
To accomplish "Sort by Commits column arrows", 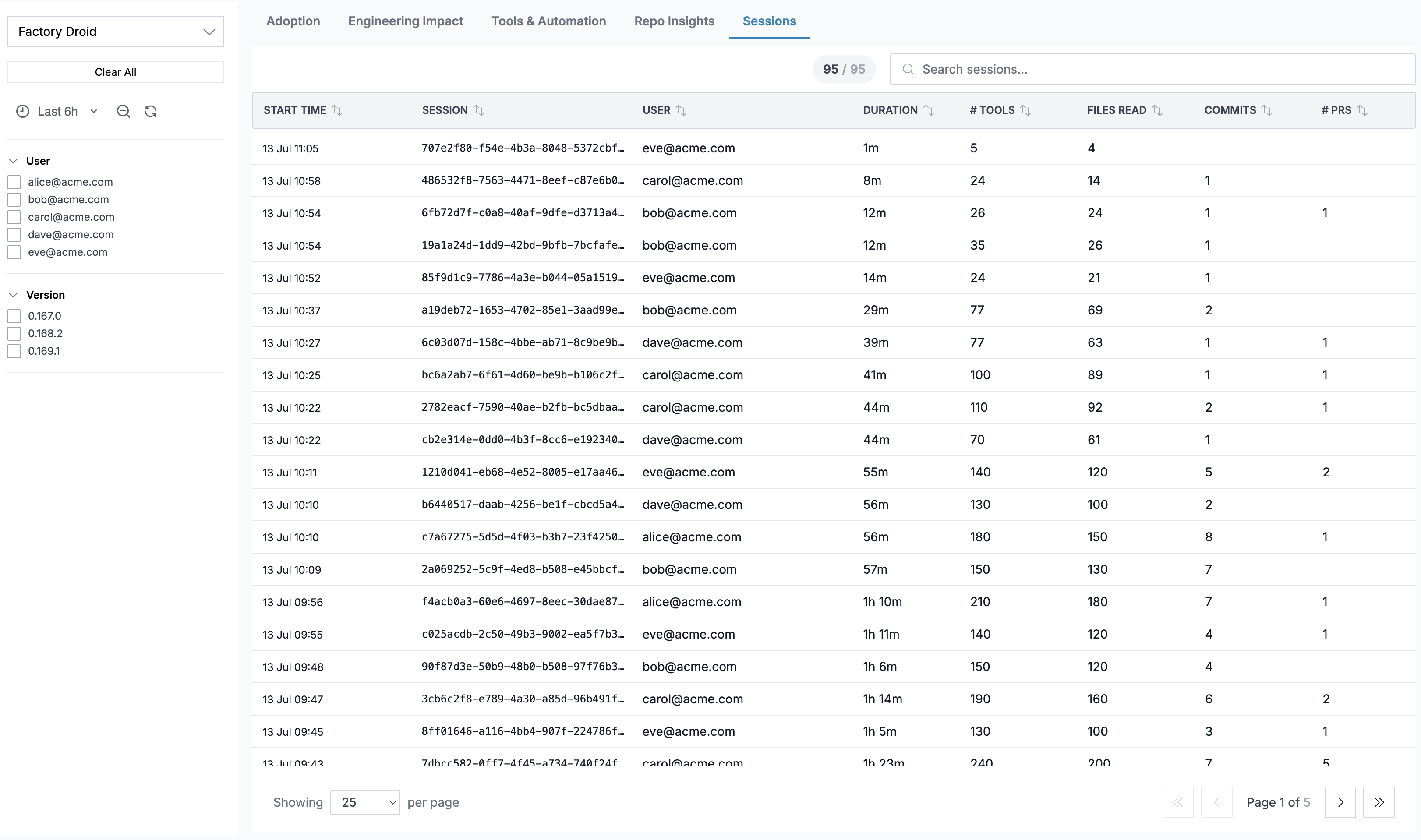I will click(x=1266, y=110).
